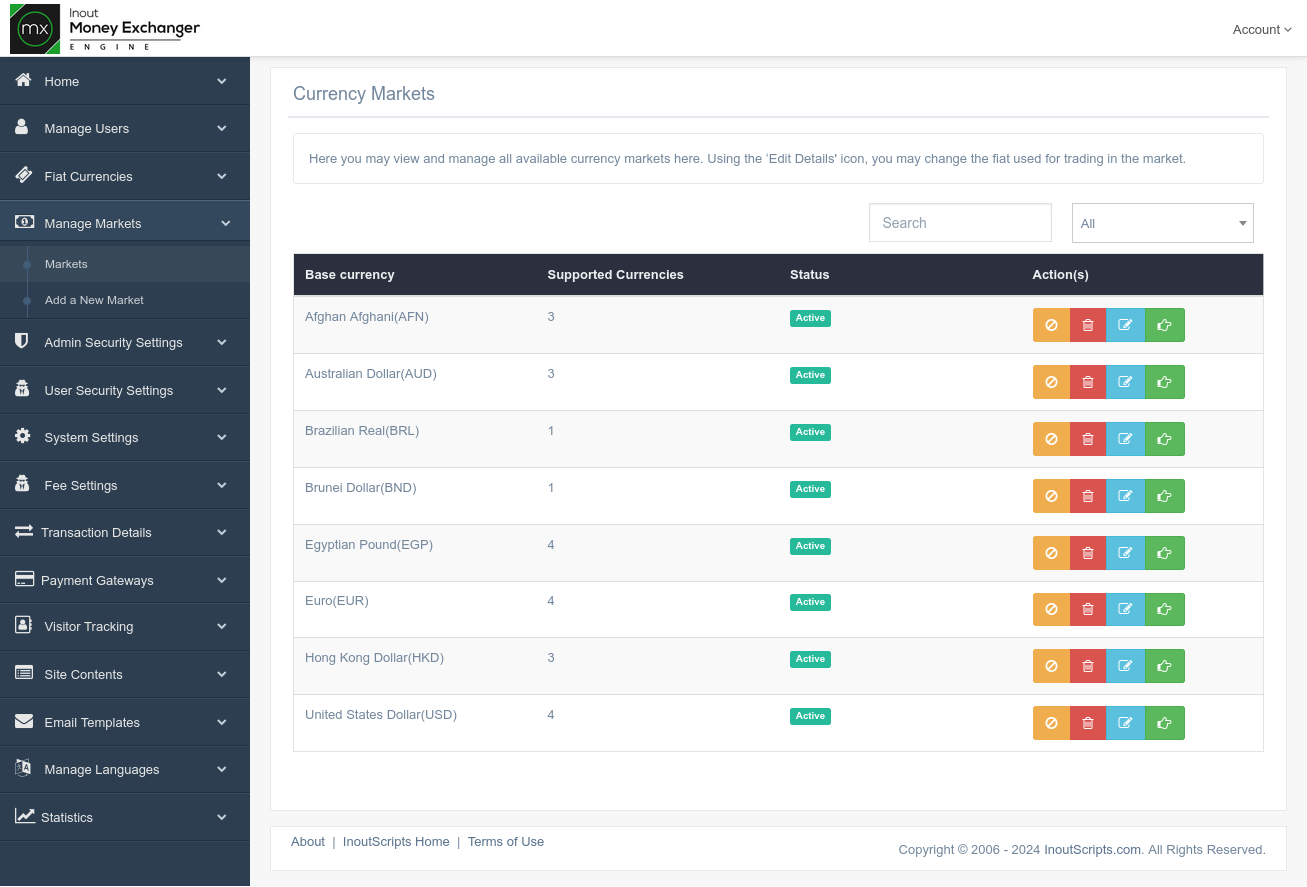Image resolution: width=1307 pixels, height=887 pixels.
Task: Open the All filter dropdown
Action: 1162,222
